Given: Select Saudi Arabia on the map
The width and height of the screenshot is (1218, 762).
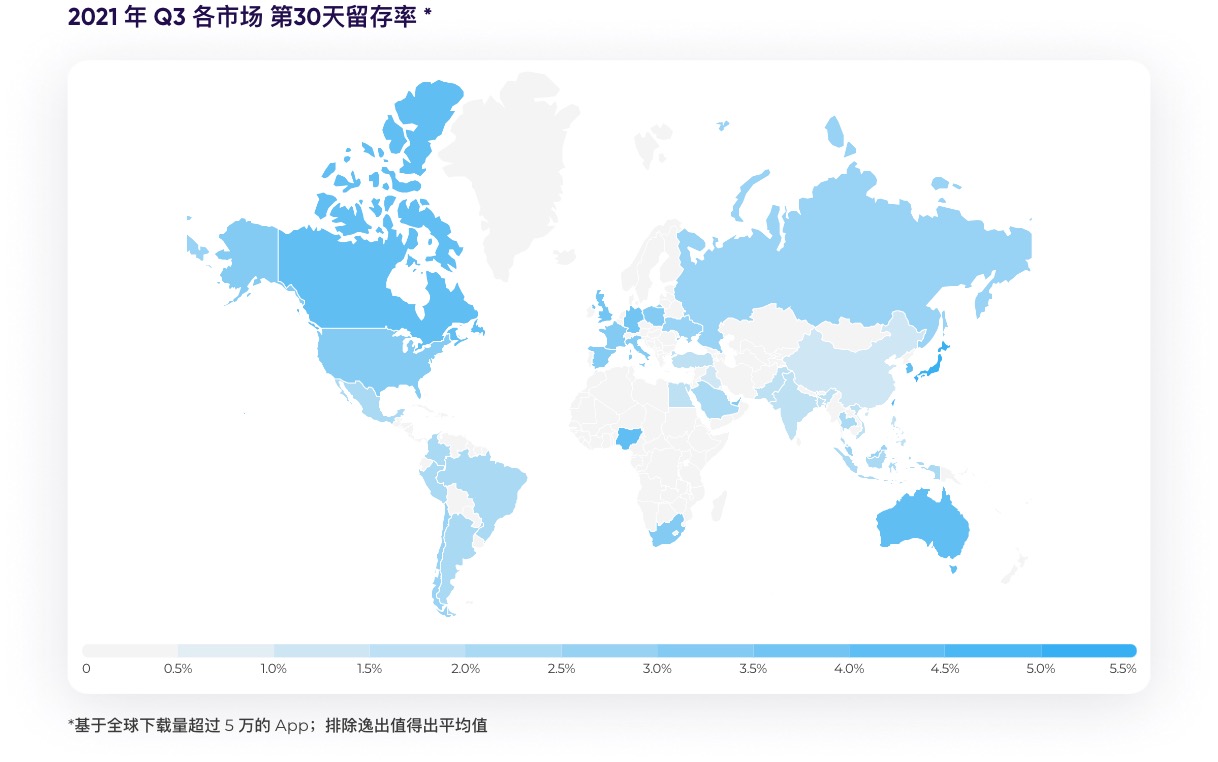Looking at the screenshot, I should tap(712, 400).
